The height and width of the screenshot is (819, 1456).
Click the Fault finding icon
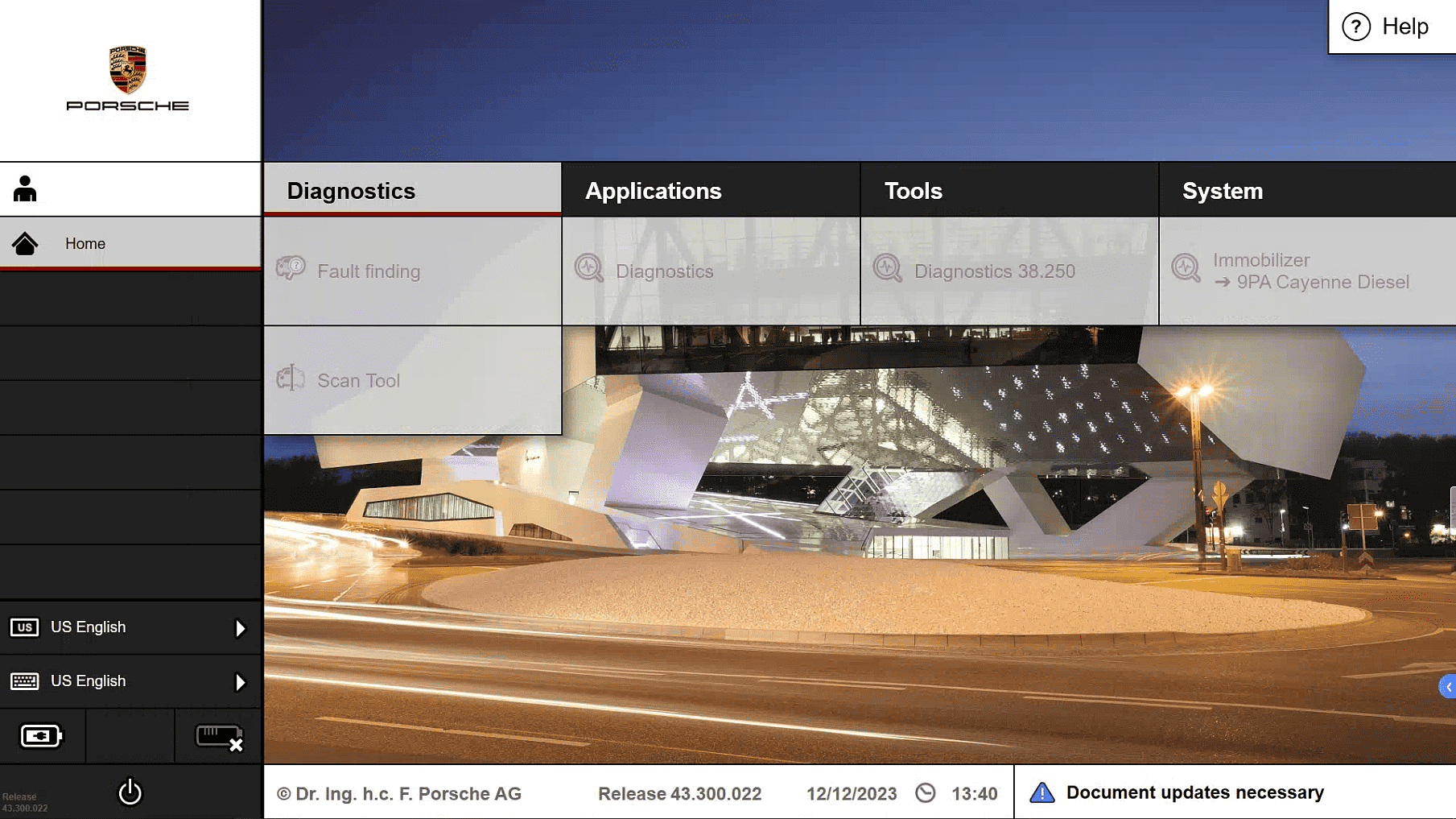291,268
